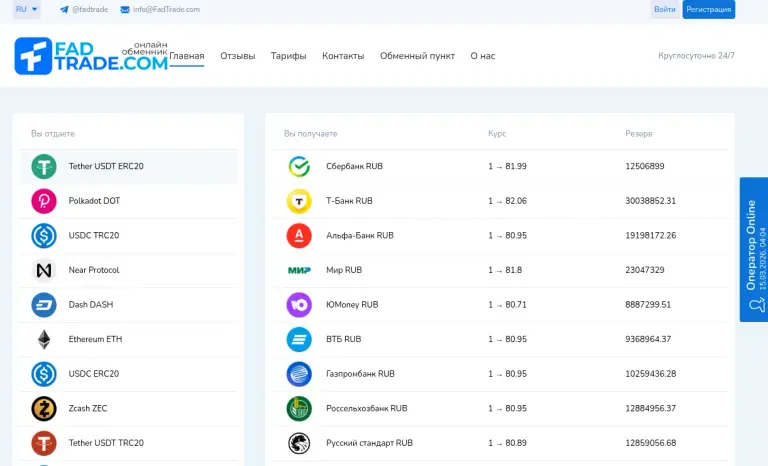This screenshot has width=768, height=466.
Task: Click the Т-Банк RUB label
Action: pos(349,201)
